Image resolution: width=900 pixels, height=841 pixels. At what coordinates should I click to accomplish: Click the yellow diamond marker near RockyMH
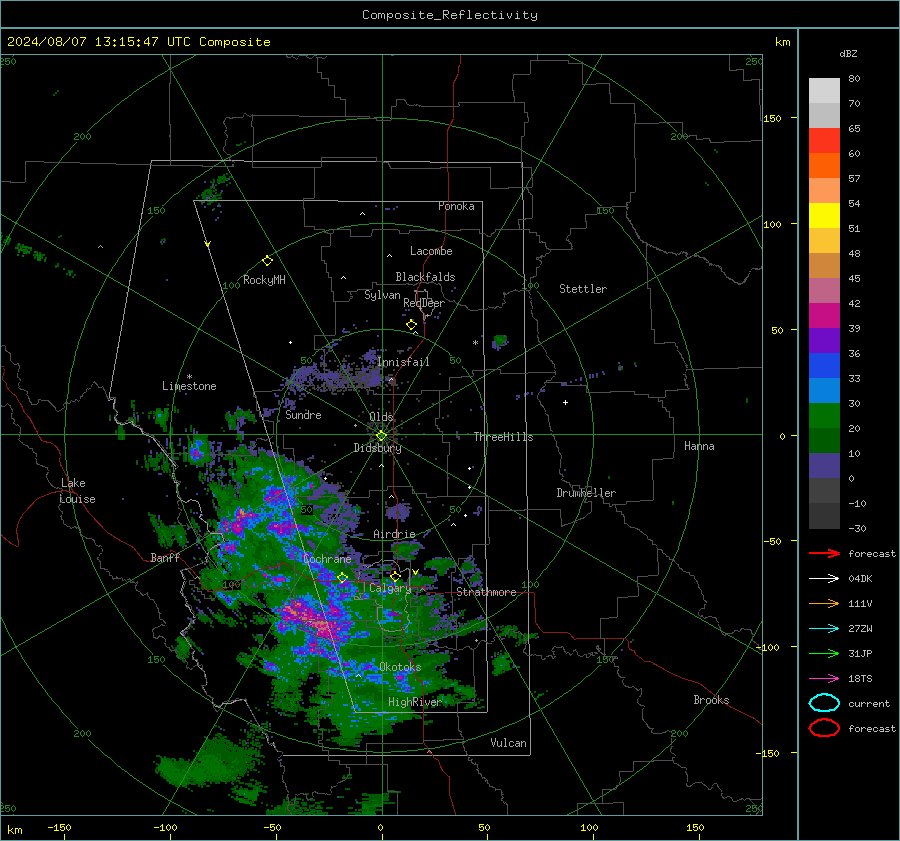click(267, 261)
